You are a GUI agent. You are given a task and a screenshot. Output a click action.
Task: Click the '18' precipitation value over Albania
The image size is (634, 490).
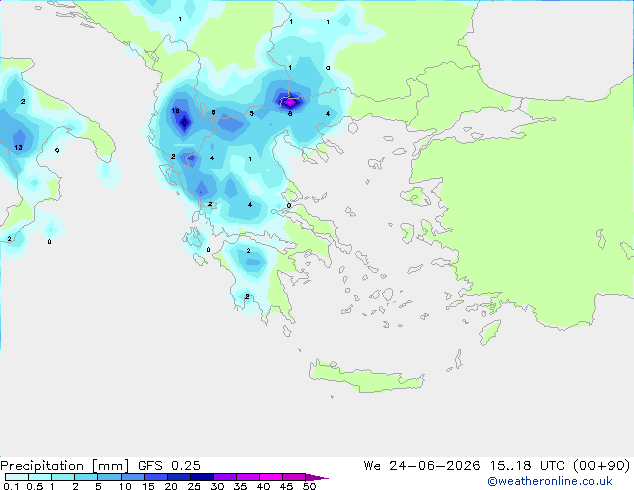click(x=175, y=111)
